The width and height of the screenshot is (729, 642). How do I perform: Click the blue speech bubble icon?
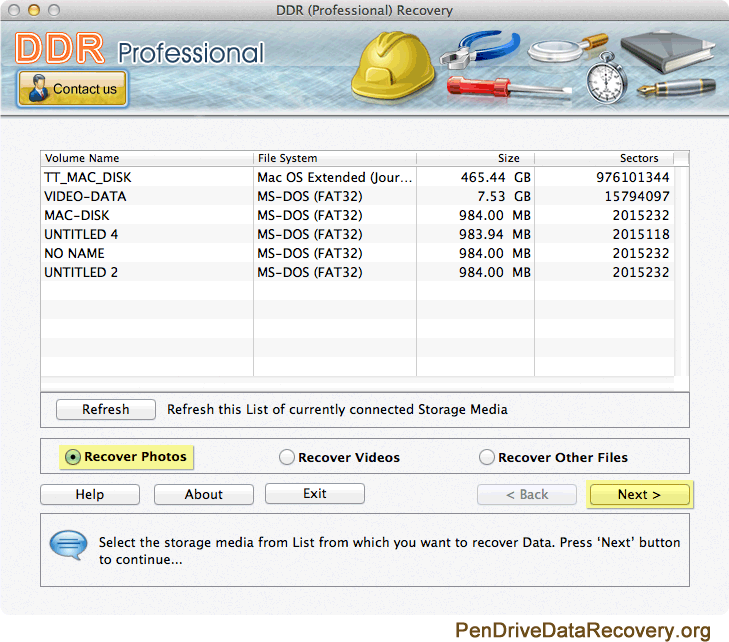coord(68,544)
